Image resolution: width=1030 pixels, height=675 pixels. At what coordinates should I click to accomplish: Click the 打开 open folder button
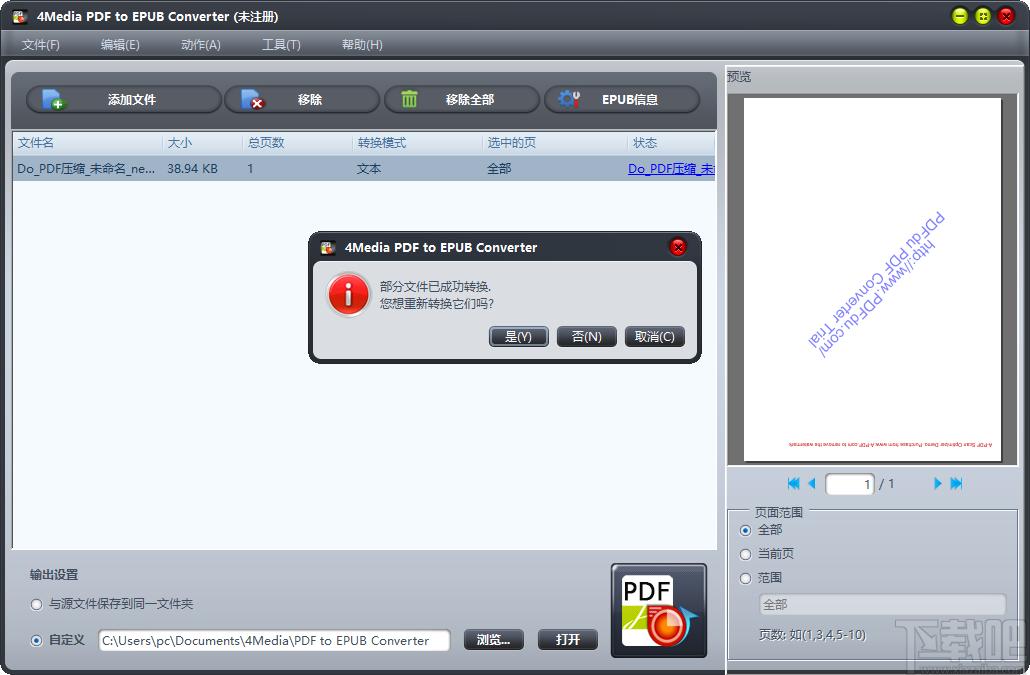pos(568,640)
